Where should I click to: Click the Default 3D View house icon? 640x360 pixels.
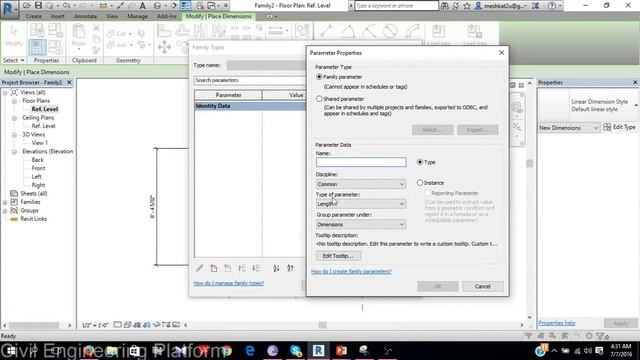(157, 6)
